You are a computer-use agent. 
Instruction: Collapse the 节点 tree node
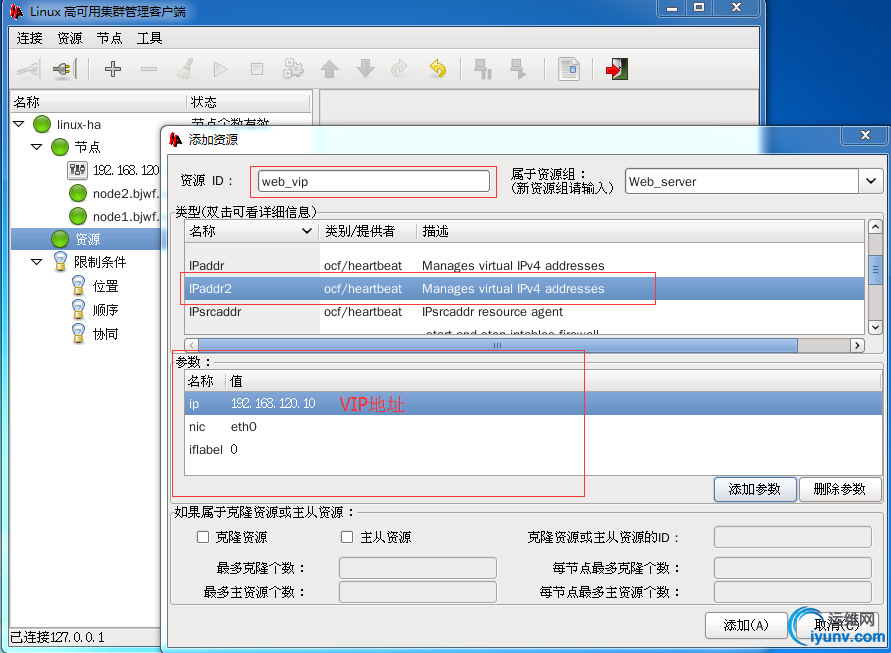coord(37,147)
